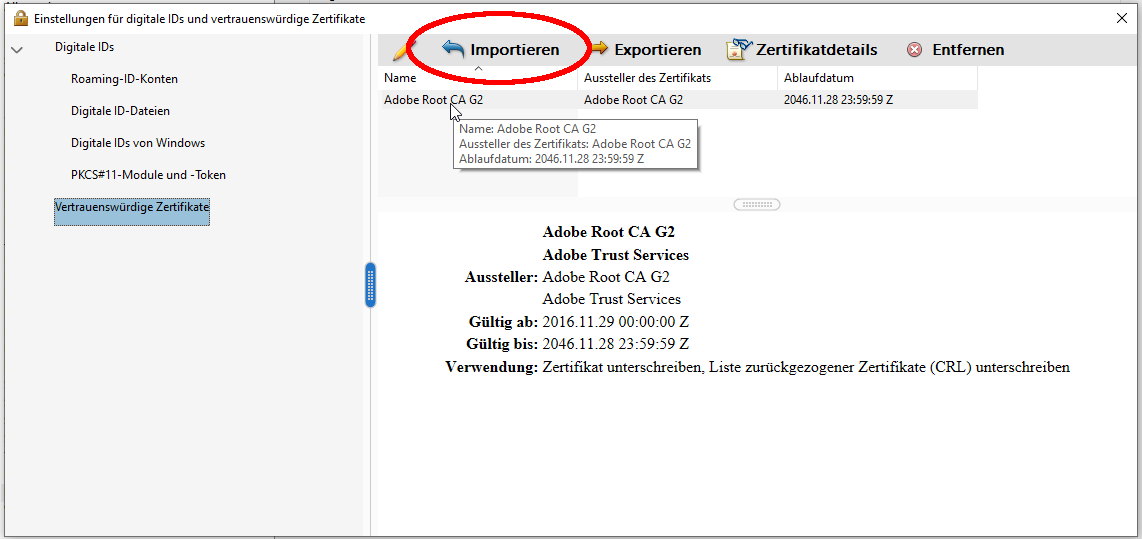Click Entfernen to remove certificate
1142x539 pixels.
(x=968, y=50)
